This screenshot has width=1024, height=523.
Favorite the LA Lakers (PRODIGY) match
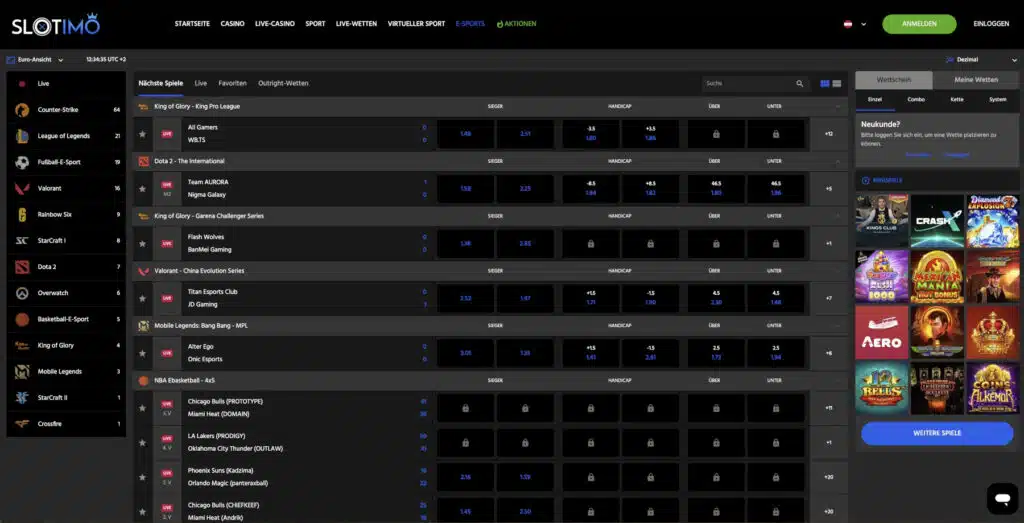(x=142, y=443)
